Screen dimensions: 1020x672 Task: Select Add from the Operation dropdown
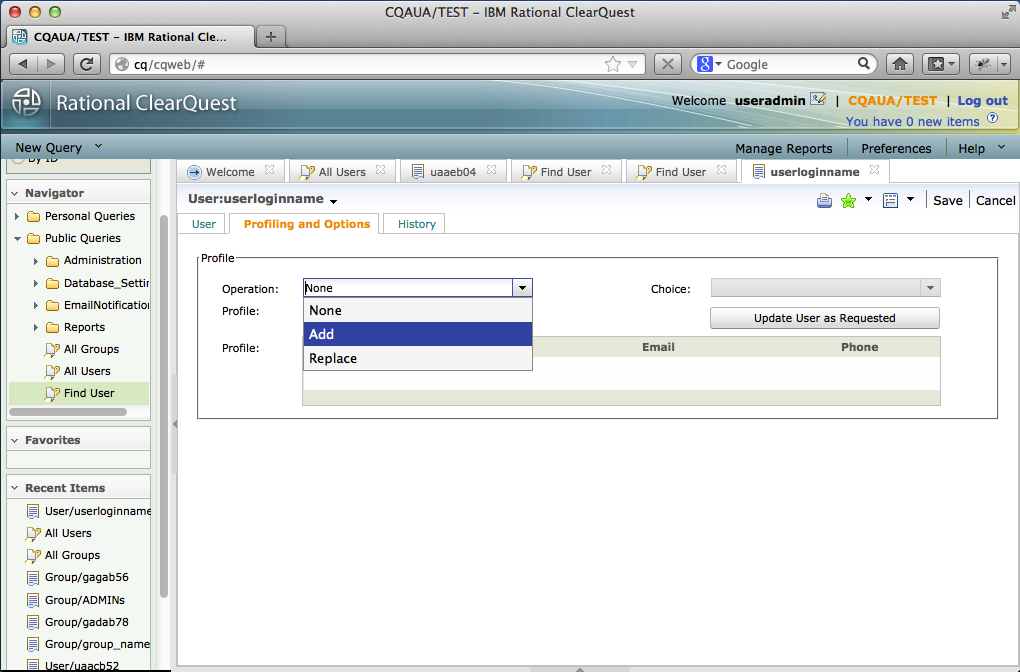pyautogui.click(x=418, y=334)
